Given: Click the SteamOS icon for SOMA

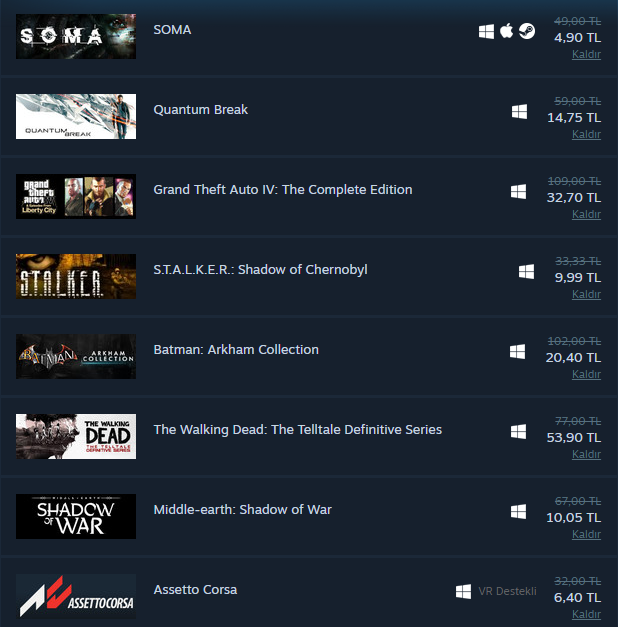Looking at the screenshot, I should [x=527, y=31].
